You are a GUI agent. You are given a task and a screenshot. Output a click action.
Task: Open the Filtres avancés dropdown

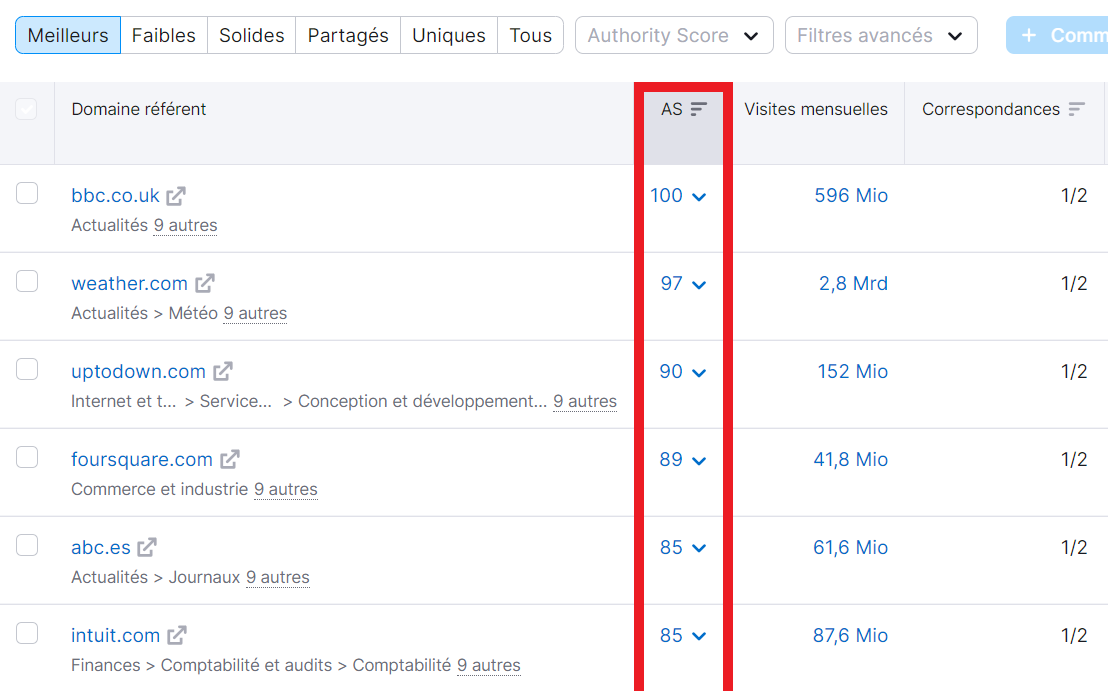coord(880,35)
